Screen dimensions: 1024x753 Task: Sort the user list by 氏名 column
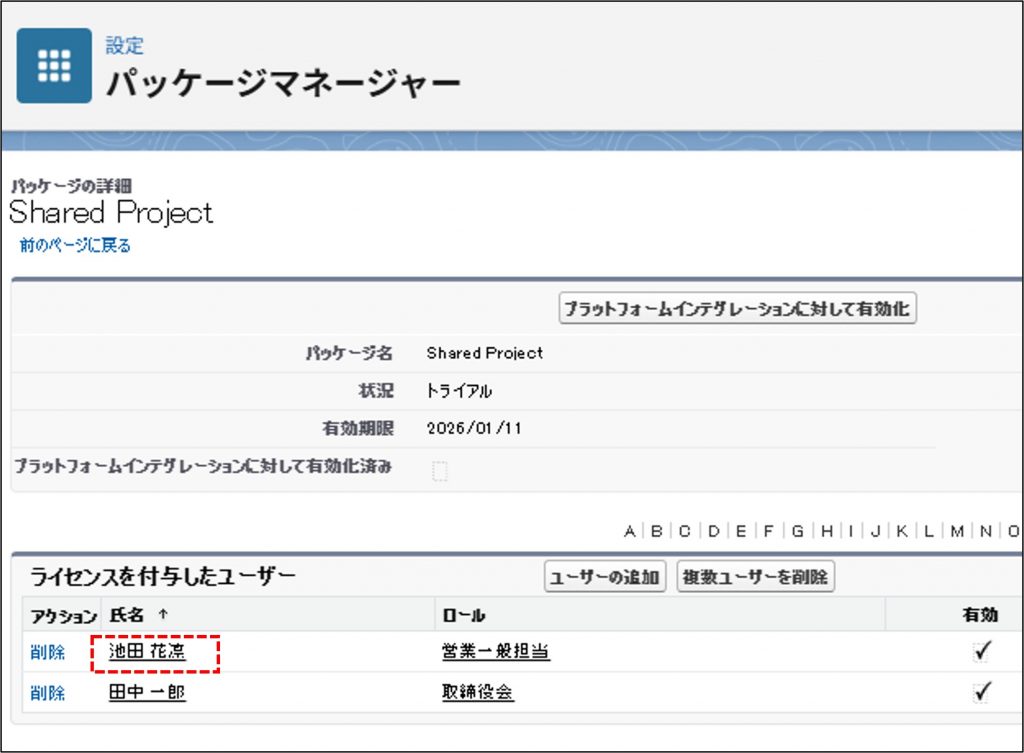point(126,615)
